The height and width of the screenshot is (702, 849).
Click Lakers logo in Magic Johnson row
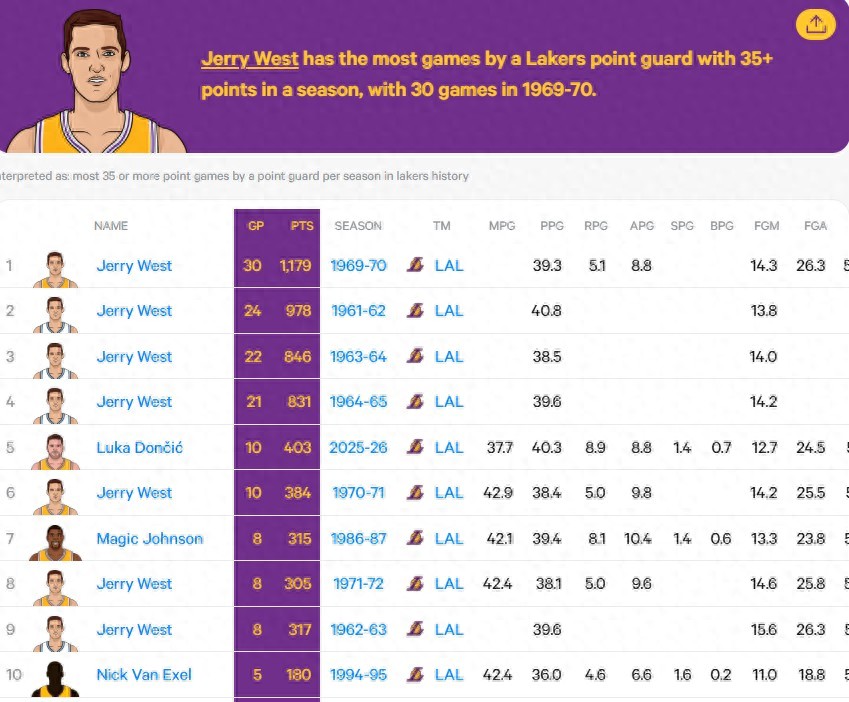415,538
